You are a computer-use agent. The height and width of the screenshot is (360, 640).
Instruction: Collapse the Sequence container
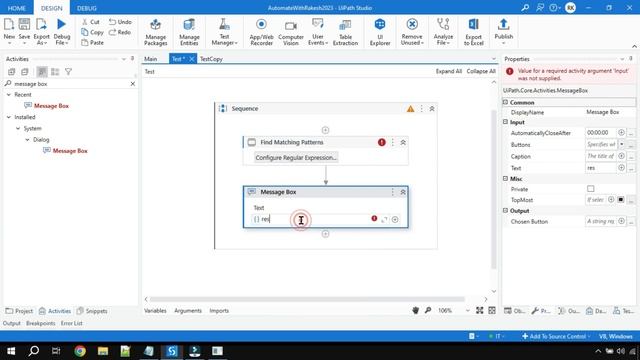click(432, 109)
